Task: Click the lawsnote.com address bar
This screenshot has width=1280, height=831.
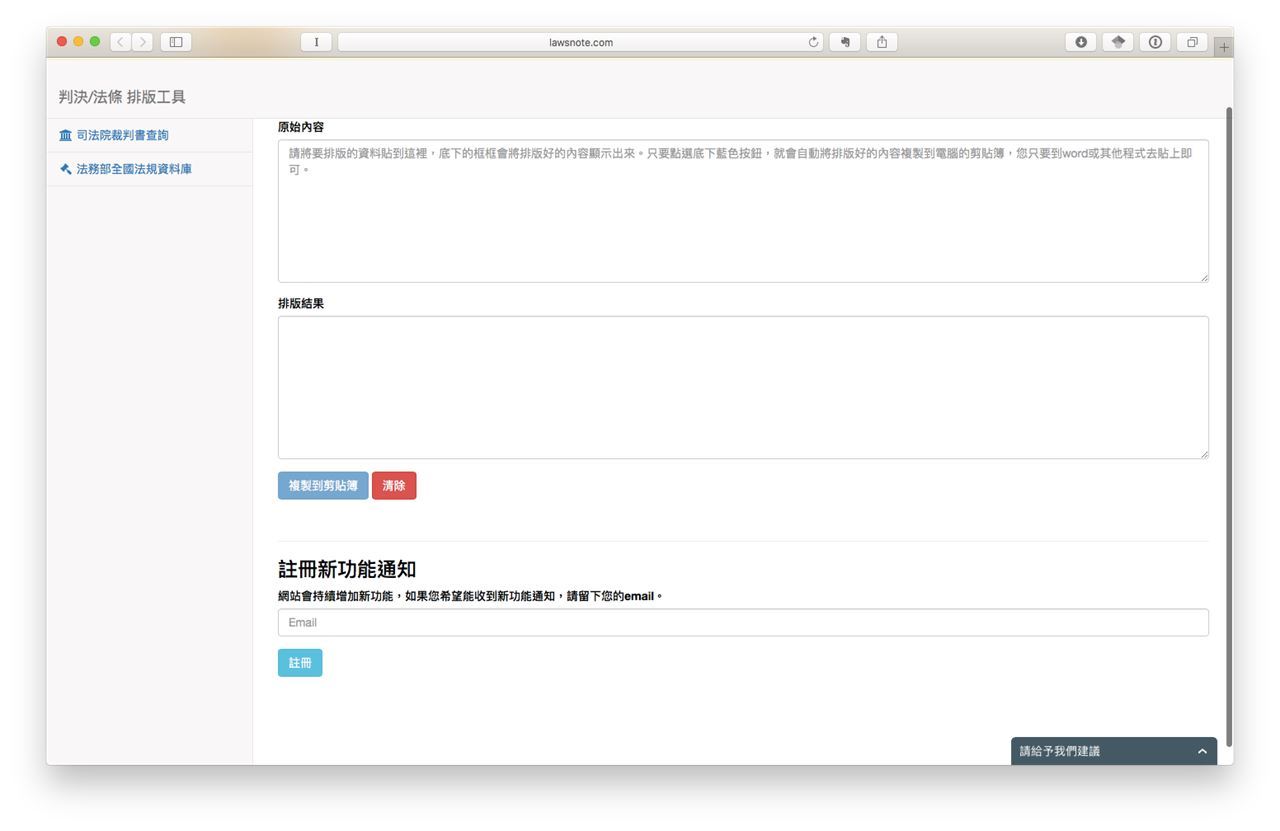Action: pos(580,42)
